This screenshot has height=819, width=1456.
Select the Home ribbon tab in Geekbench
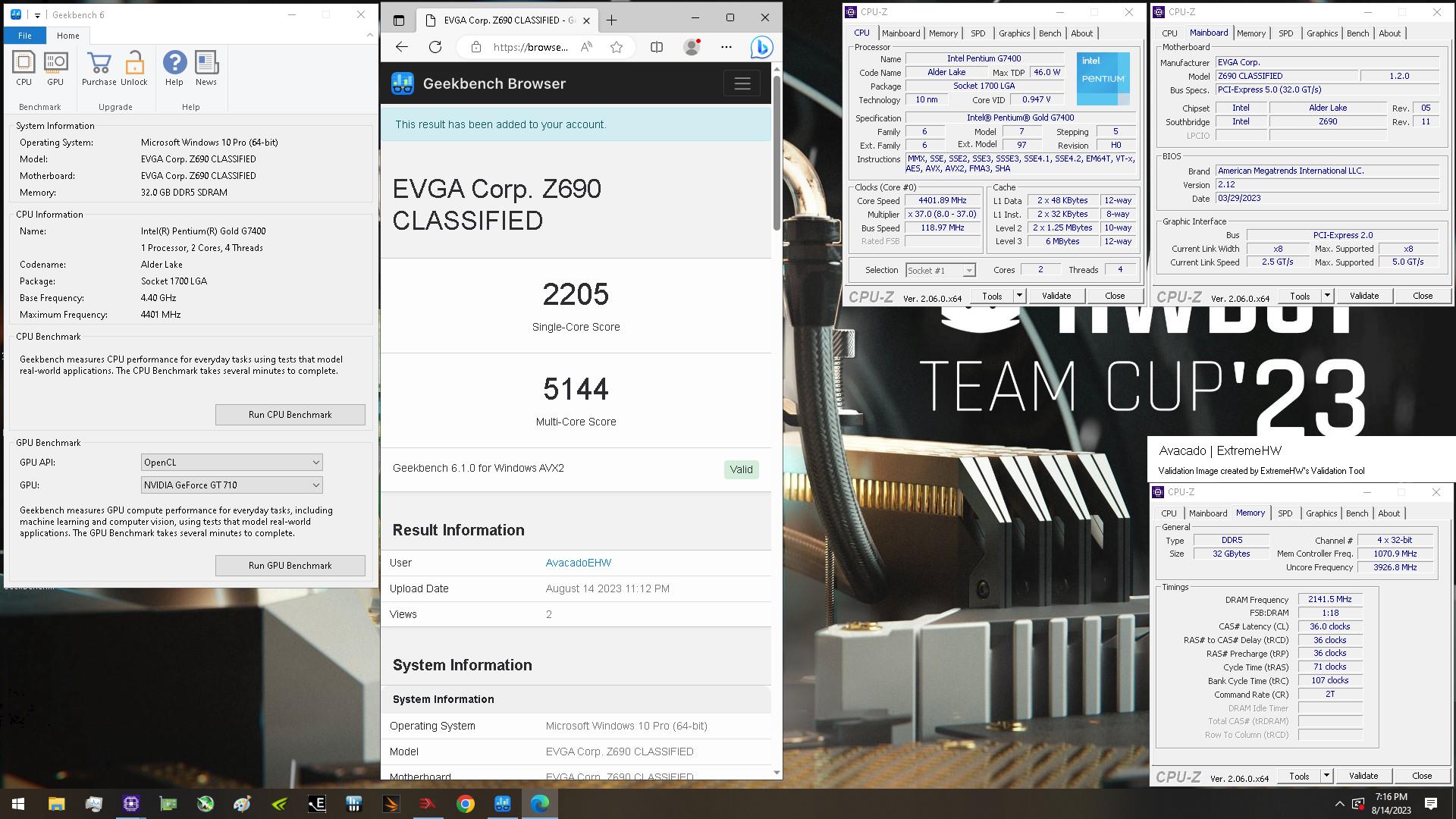[68, 36]
